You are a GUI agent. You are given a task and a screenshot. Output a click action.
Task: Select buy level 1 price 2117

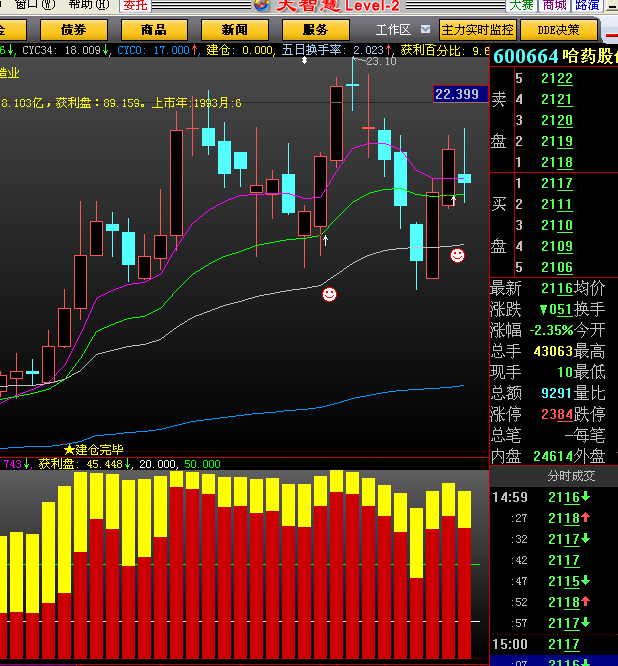pyautogui.click(x=557, y=183)
